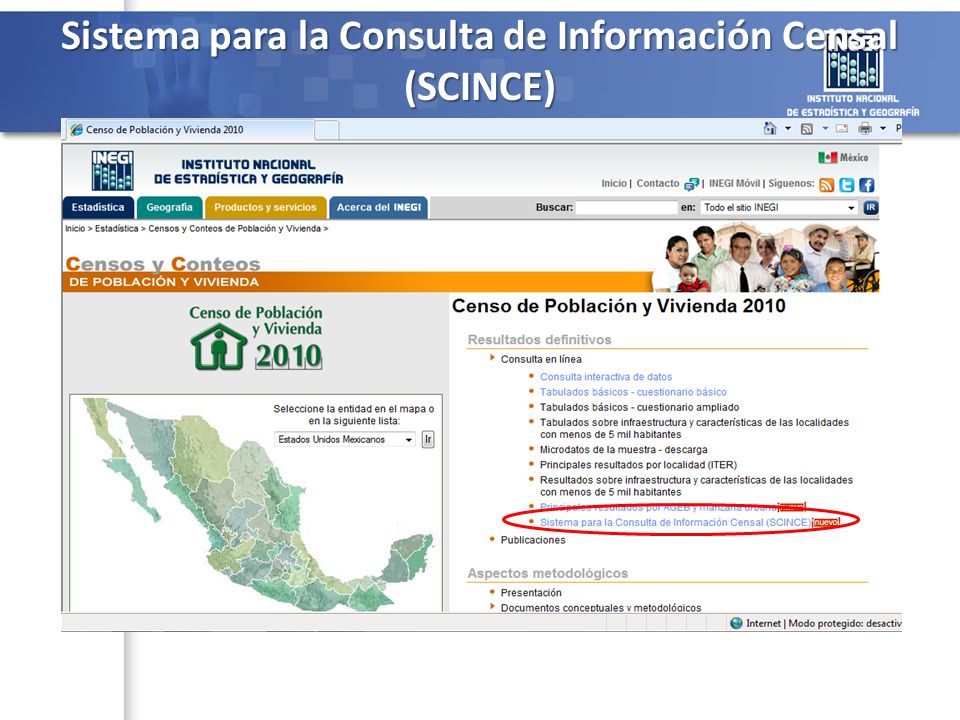The image size is (960, 720).
Task: Click the INEGI logo on the webpage
Action: tap(113, 170)
